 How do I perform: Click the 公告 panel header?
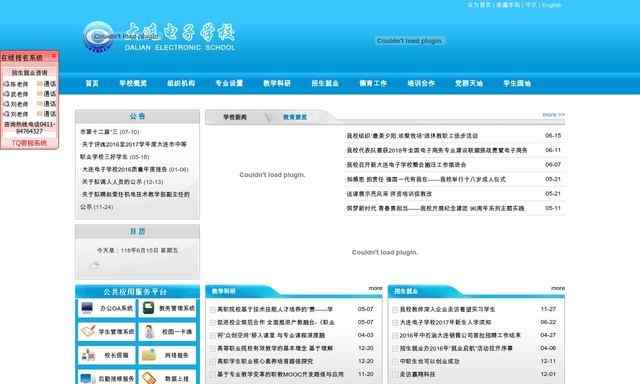click(137, 116)
